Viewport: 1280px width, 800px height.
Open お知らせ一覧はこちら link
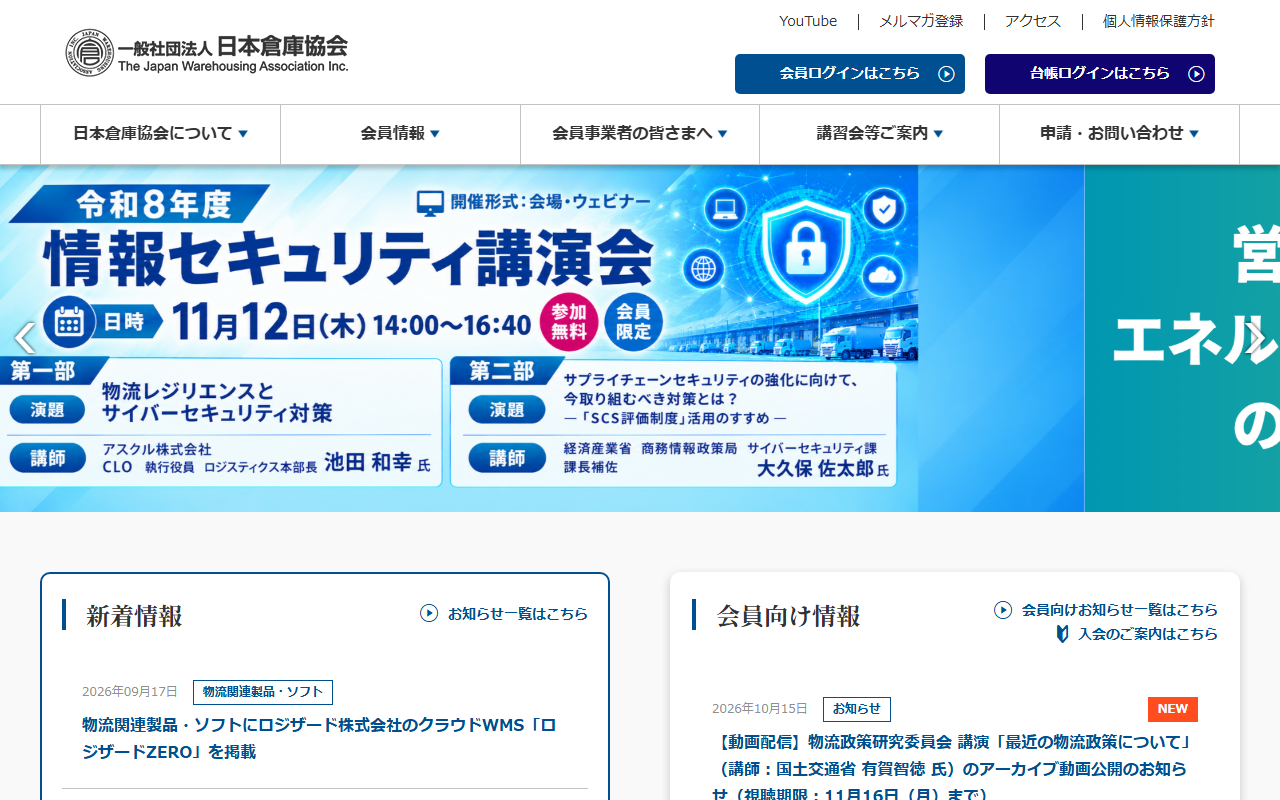pyautogui.click(x=517, y=613)
